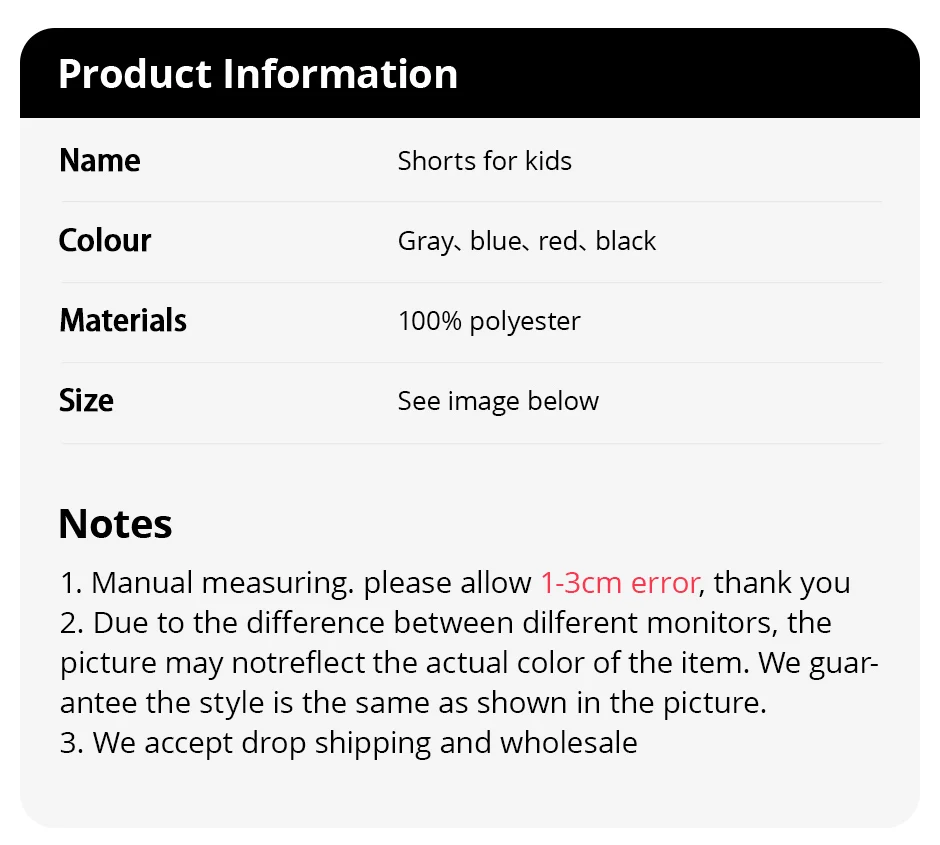Click the Name row label
This screenshot has height=845, width=940.
click(x=100, y=161)
